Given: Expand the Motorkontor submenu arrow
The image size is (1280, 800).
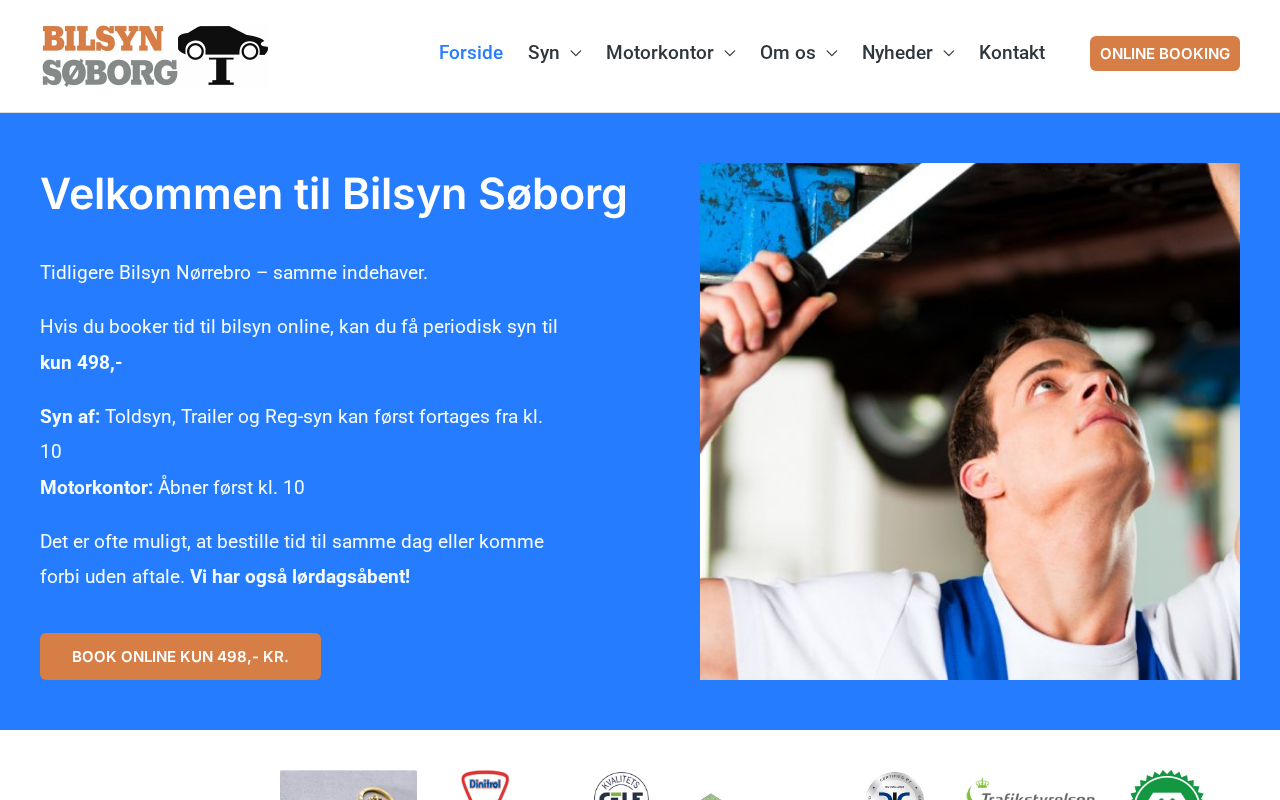Looking at the screenshot, I should click(x=730, y=53).
